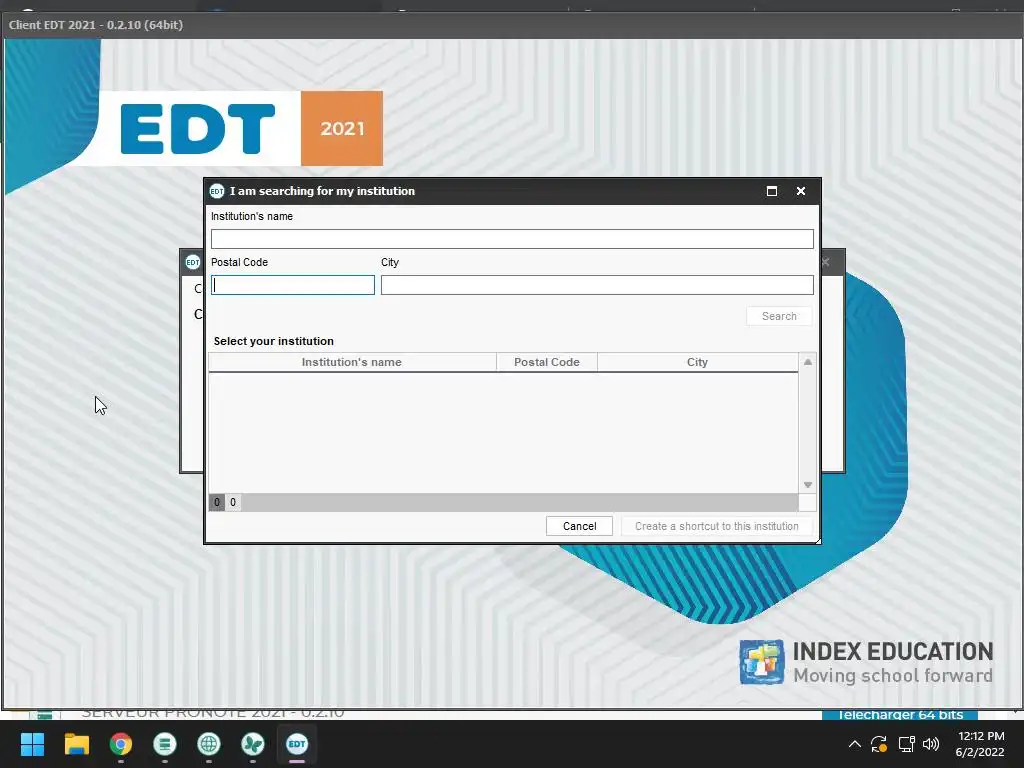Click the sync status tray icon
1024x768 pixels.
tap(879, 744)
